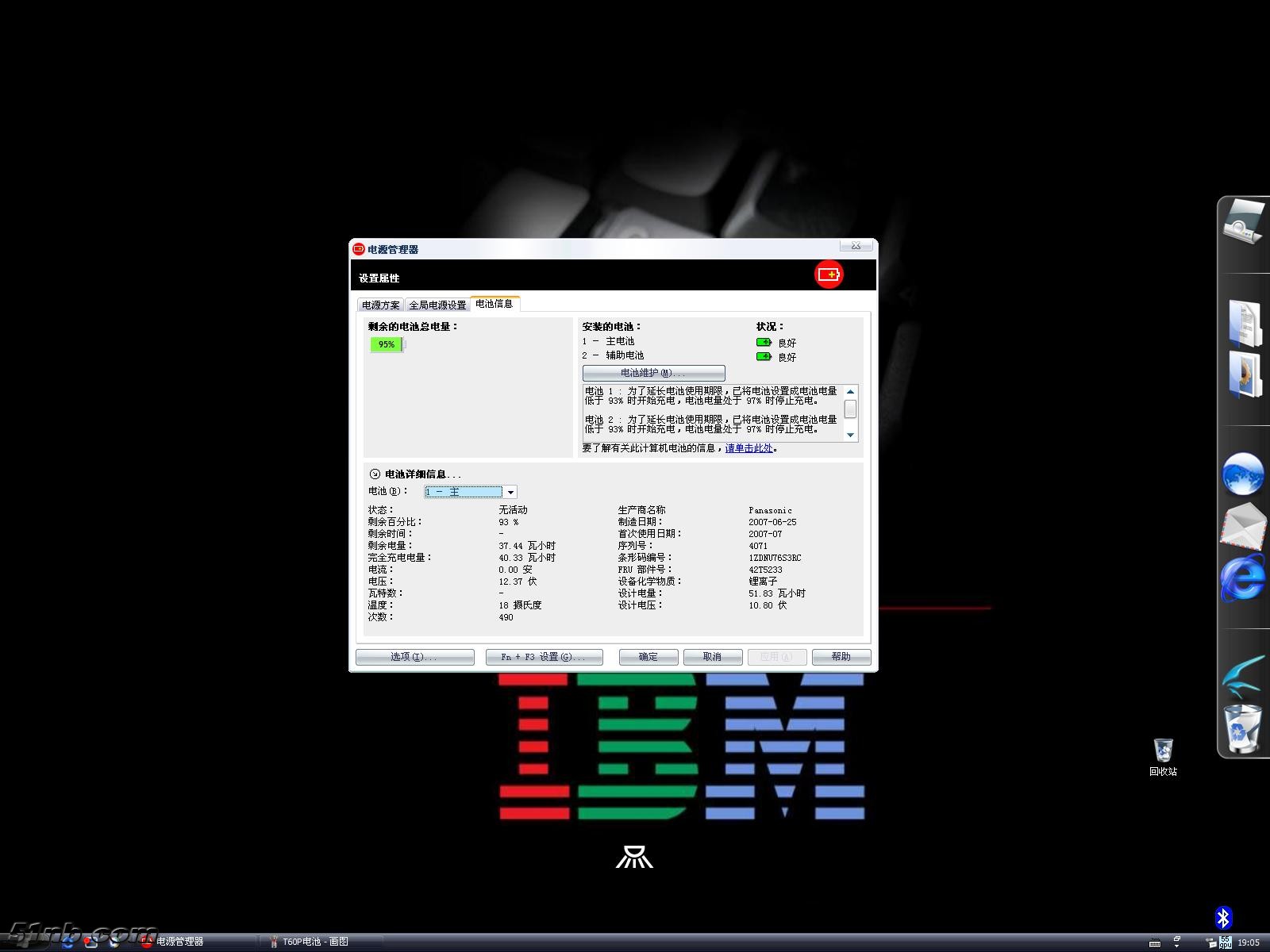Click the barcode value 1ZDNU76S3RC
This screenshot has height=952, width=1270.
coord(775,558)
